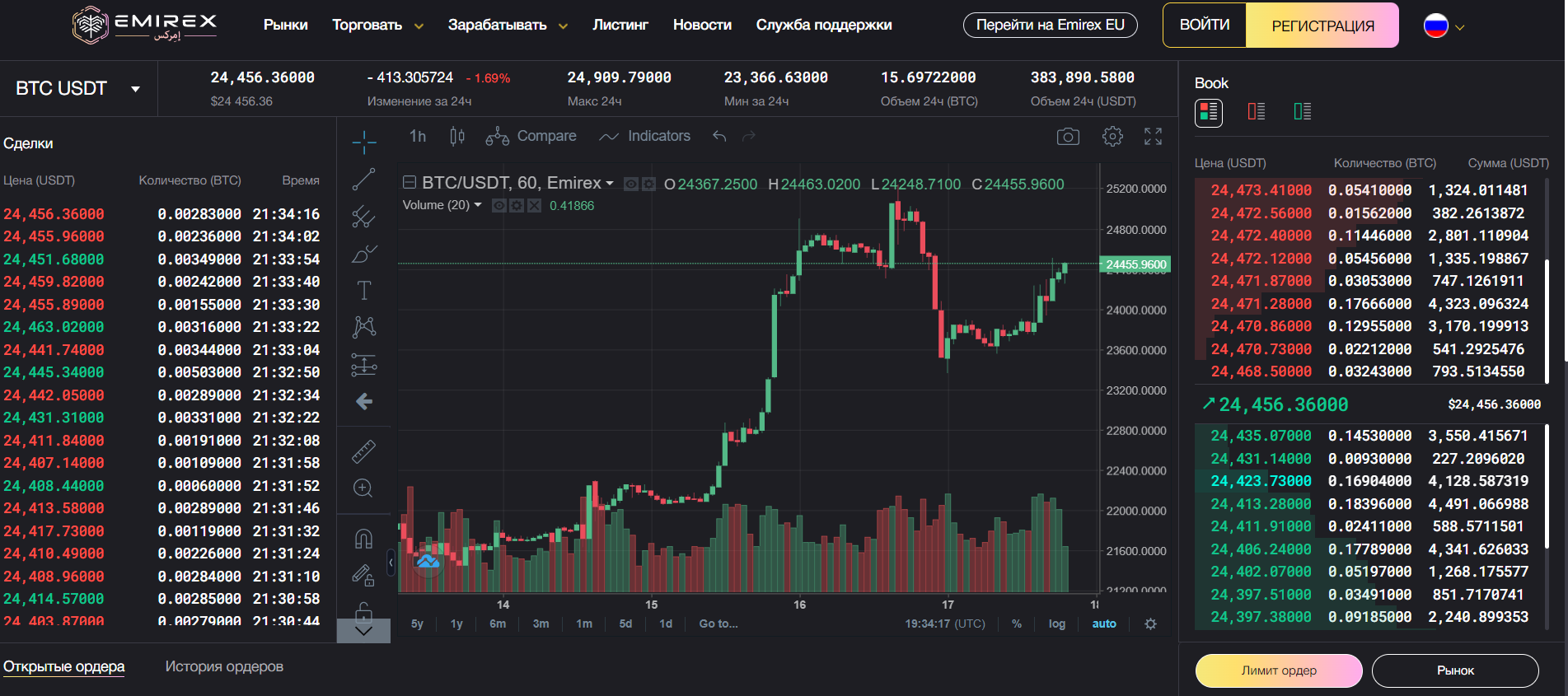Switch chart to fullscreen mode
Viewport: 1568px width, 696px height.
1153,136
